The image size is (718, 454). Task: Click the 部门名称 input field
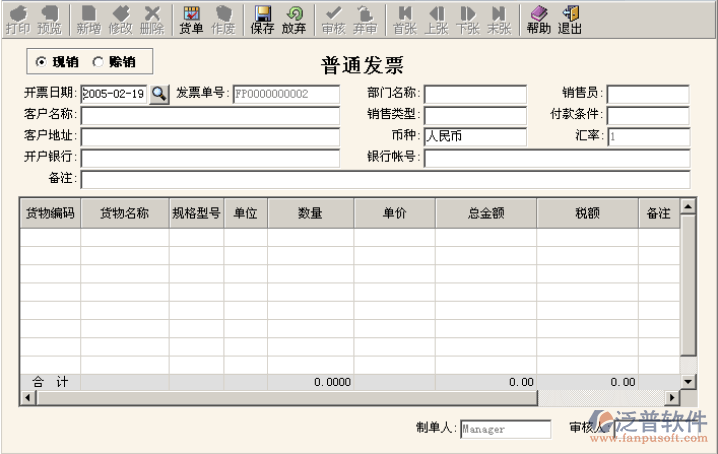point(474,94)
